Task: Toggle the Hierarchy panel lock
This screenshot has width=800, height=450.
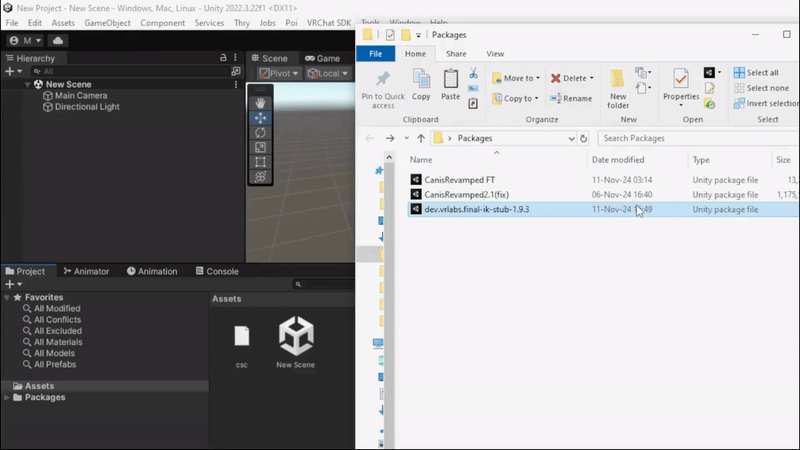Action: pos(223,58)
